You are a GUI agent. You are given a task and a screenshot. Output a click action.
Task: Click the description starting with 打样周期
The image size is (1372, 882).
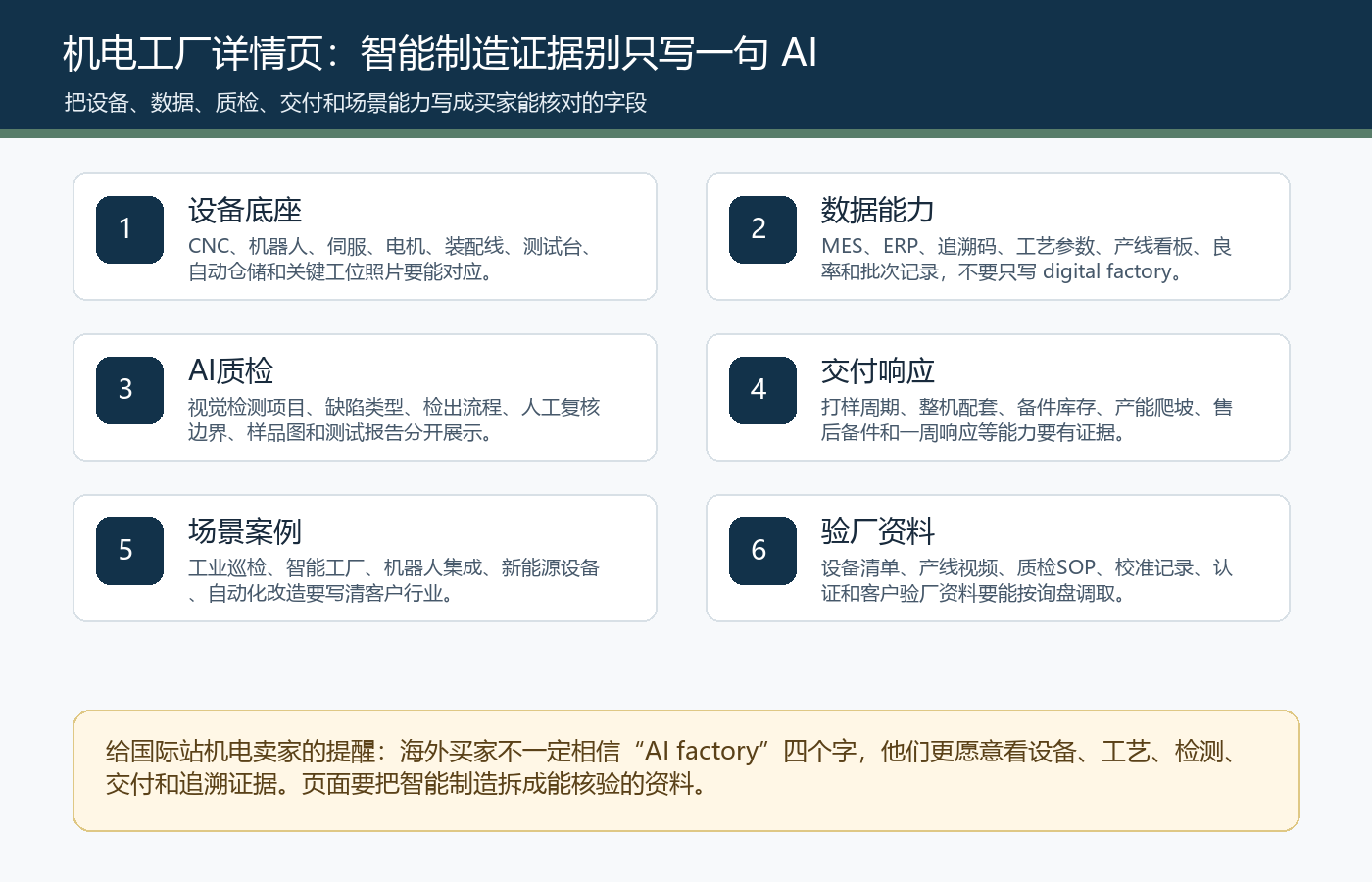pyautogui.click(x=1027, y=419)
